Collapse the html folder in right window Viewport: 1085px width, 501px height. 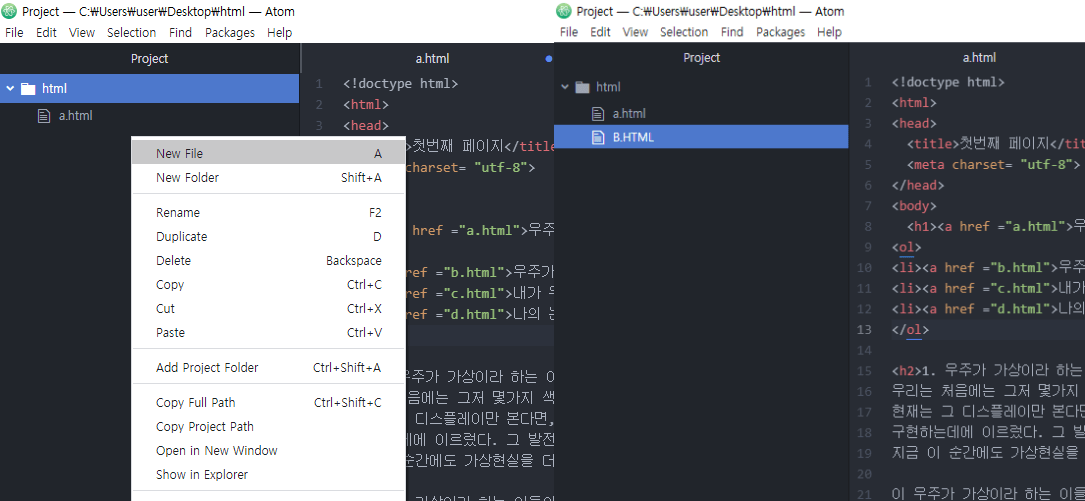pos(565,87)
